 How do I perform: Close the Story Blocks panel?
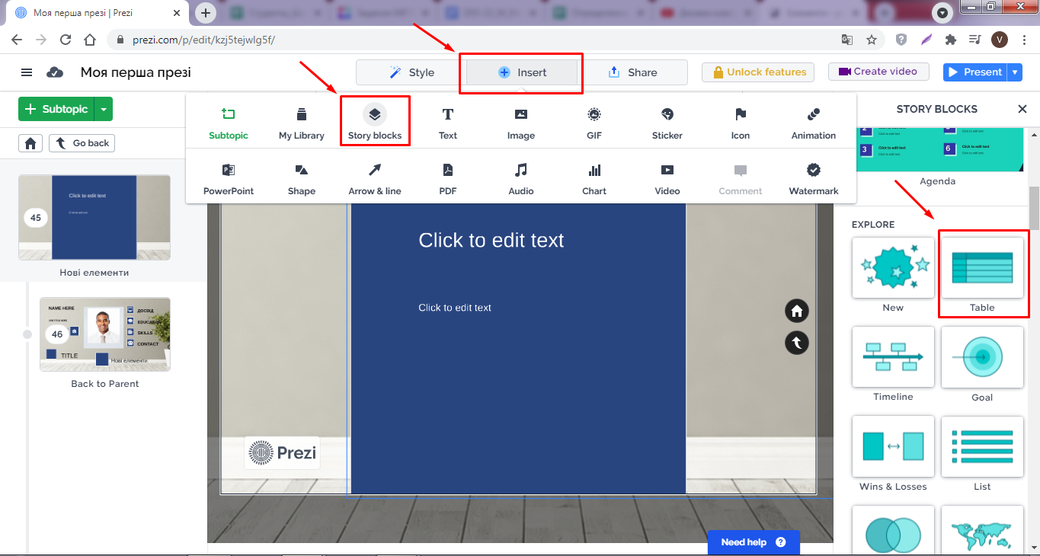pos(1022,109)
